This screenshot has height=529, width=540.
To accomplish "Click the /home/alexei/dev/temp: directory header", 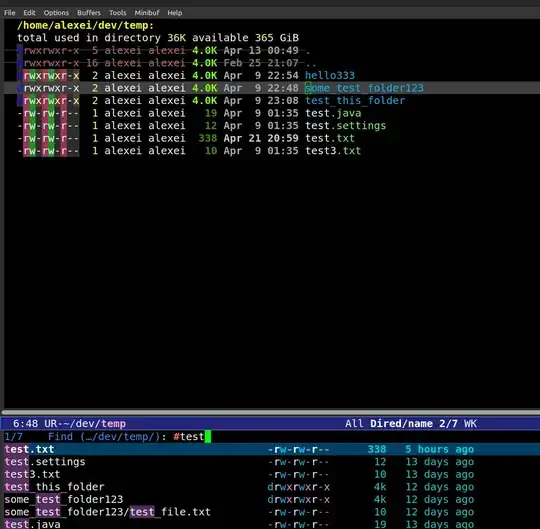I will pyautogui.click(x=85, y=25).
